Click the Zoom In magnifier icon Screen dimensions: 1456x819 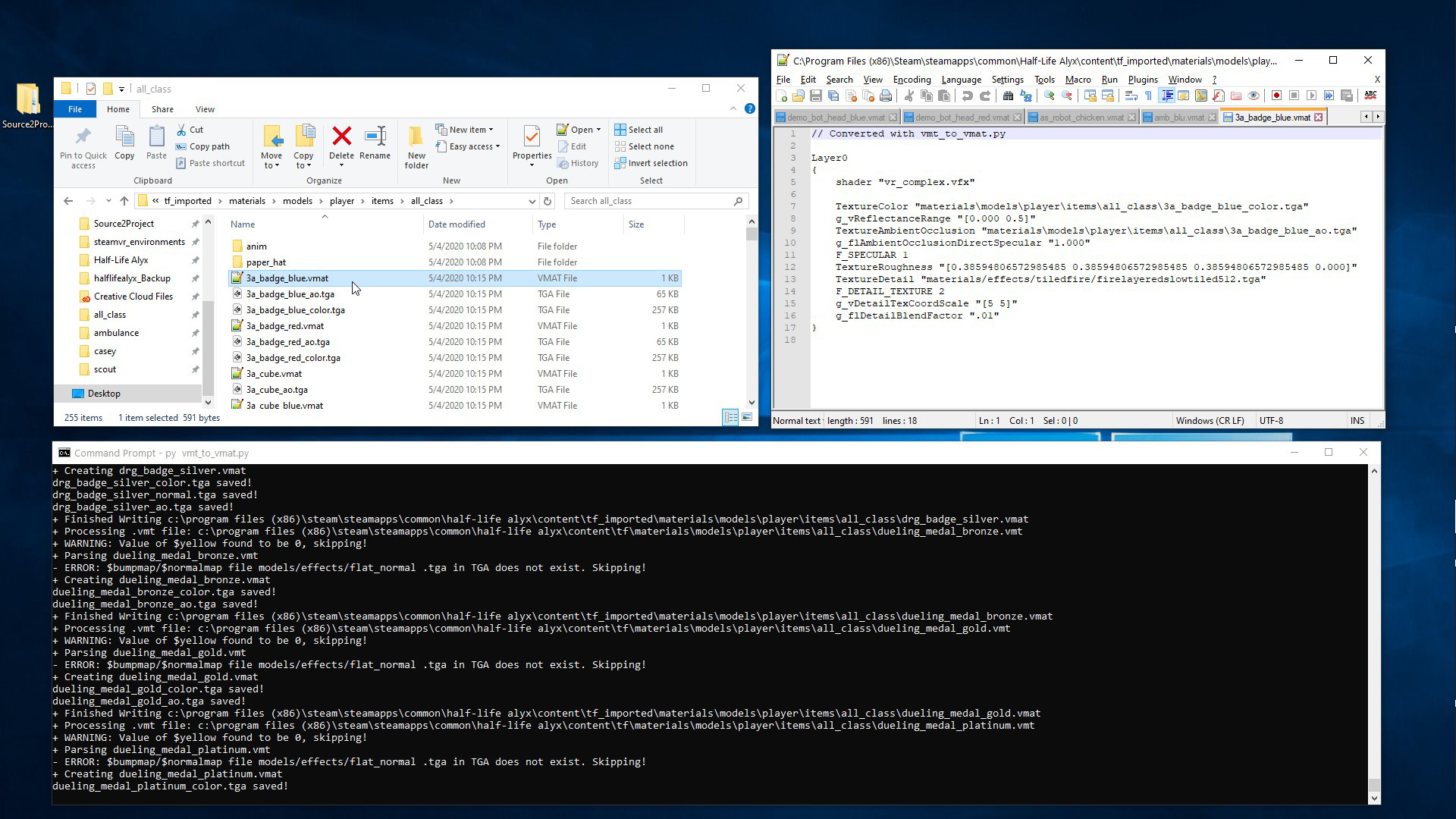point(1049,96)
